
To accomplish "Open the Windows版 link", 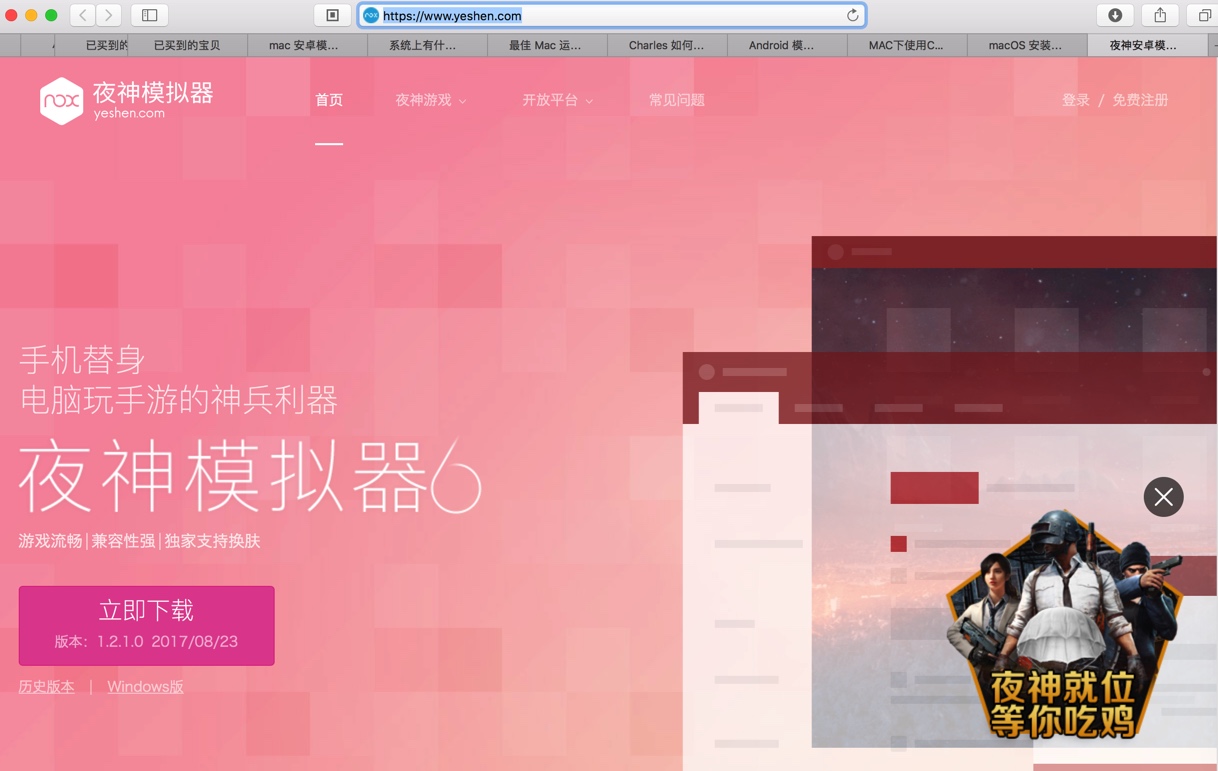I will pyautogui.click(x=145, y=687).
